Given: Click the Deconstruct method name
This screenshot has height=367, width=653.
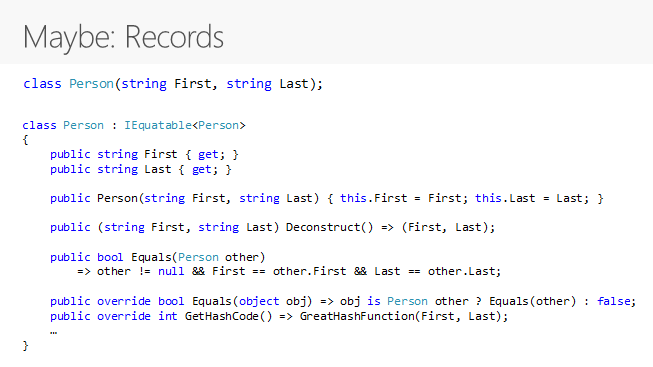Looking at the screenshot, I should coord(323,227).
